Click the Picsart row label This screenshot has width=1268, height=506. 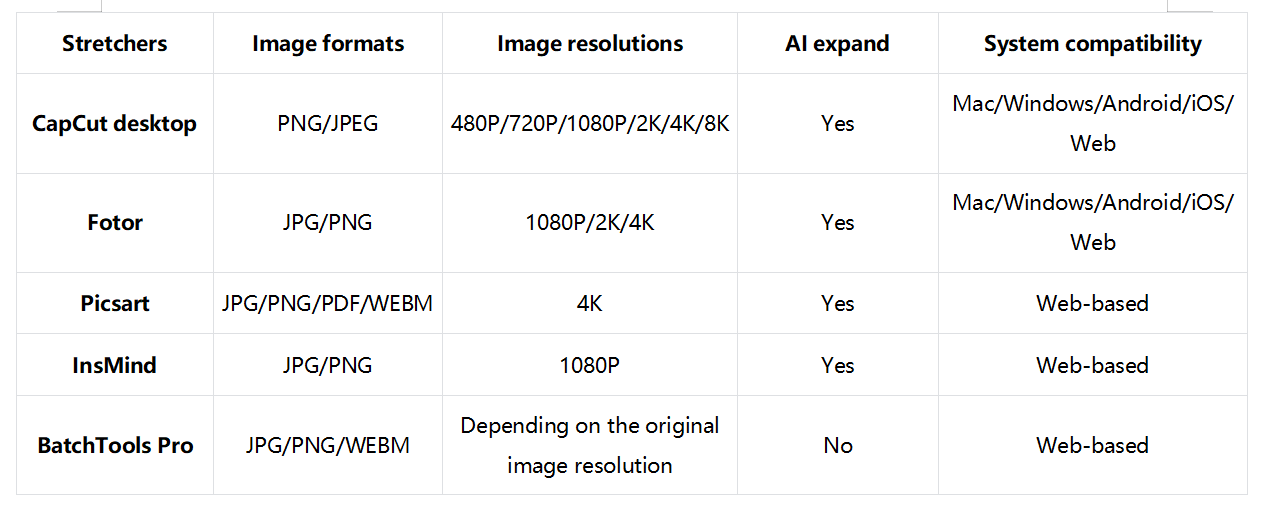point(115,303)
